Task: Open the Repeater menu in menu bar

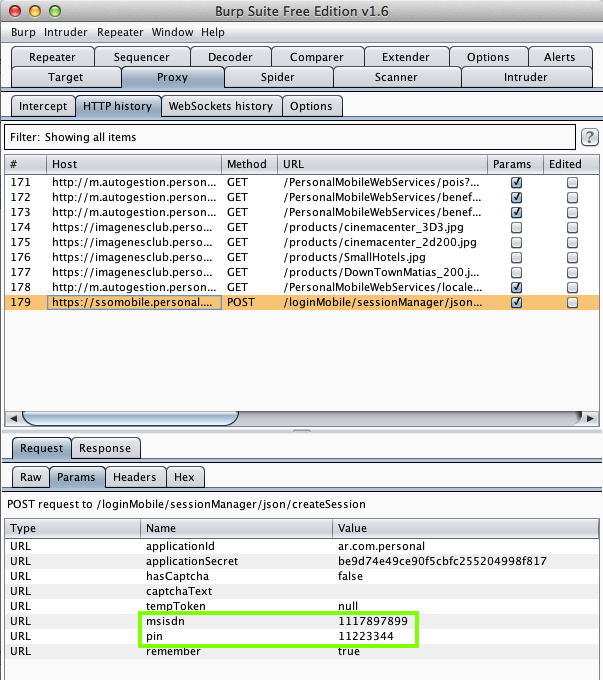Action: [120, 33]
